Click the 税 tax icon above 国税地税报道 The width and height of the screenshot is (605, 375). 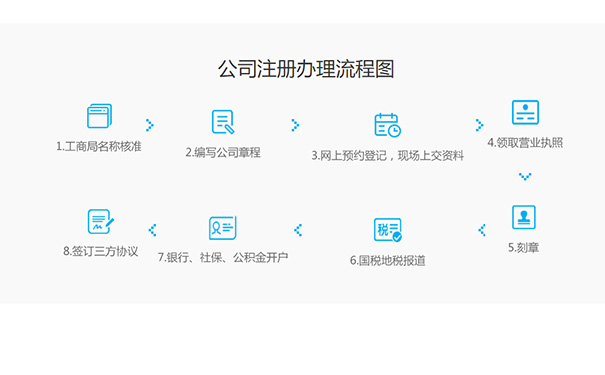click(x=388, y=230)
